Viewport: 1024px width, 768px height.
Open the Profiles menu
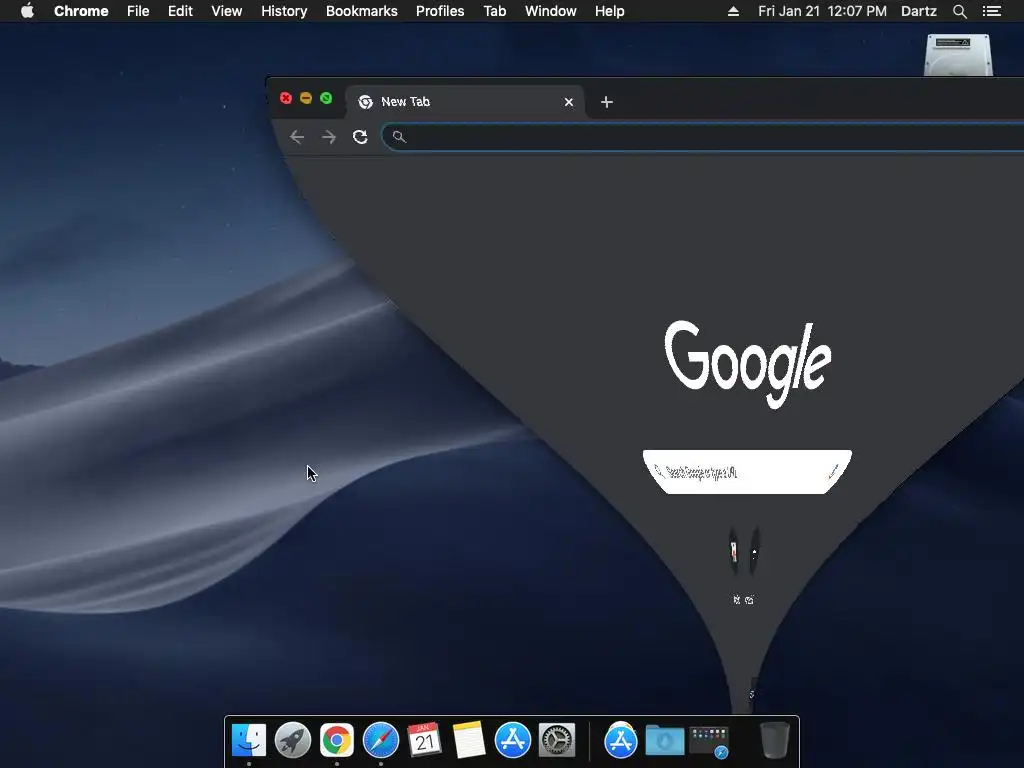pos(440,11)
